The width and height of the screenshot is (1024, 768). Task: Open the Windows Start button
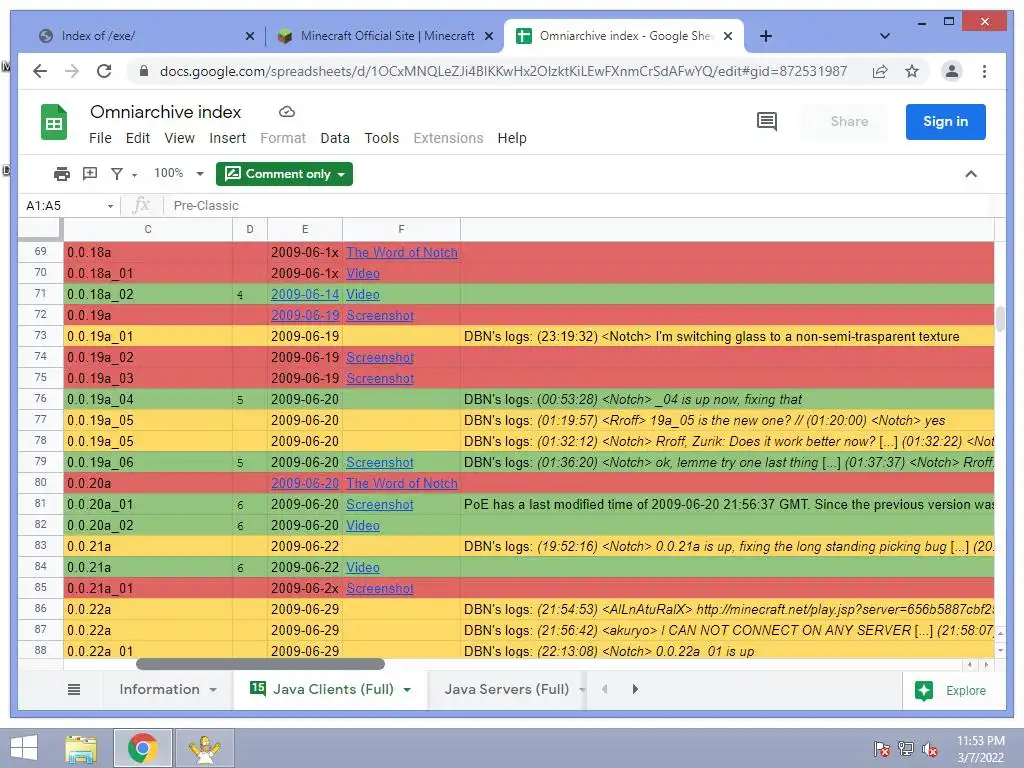coord(24,748)
